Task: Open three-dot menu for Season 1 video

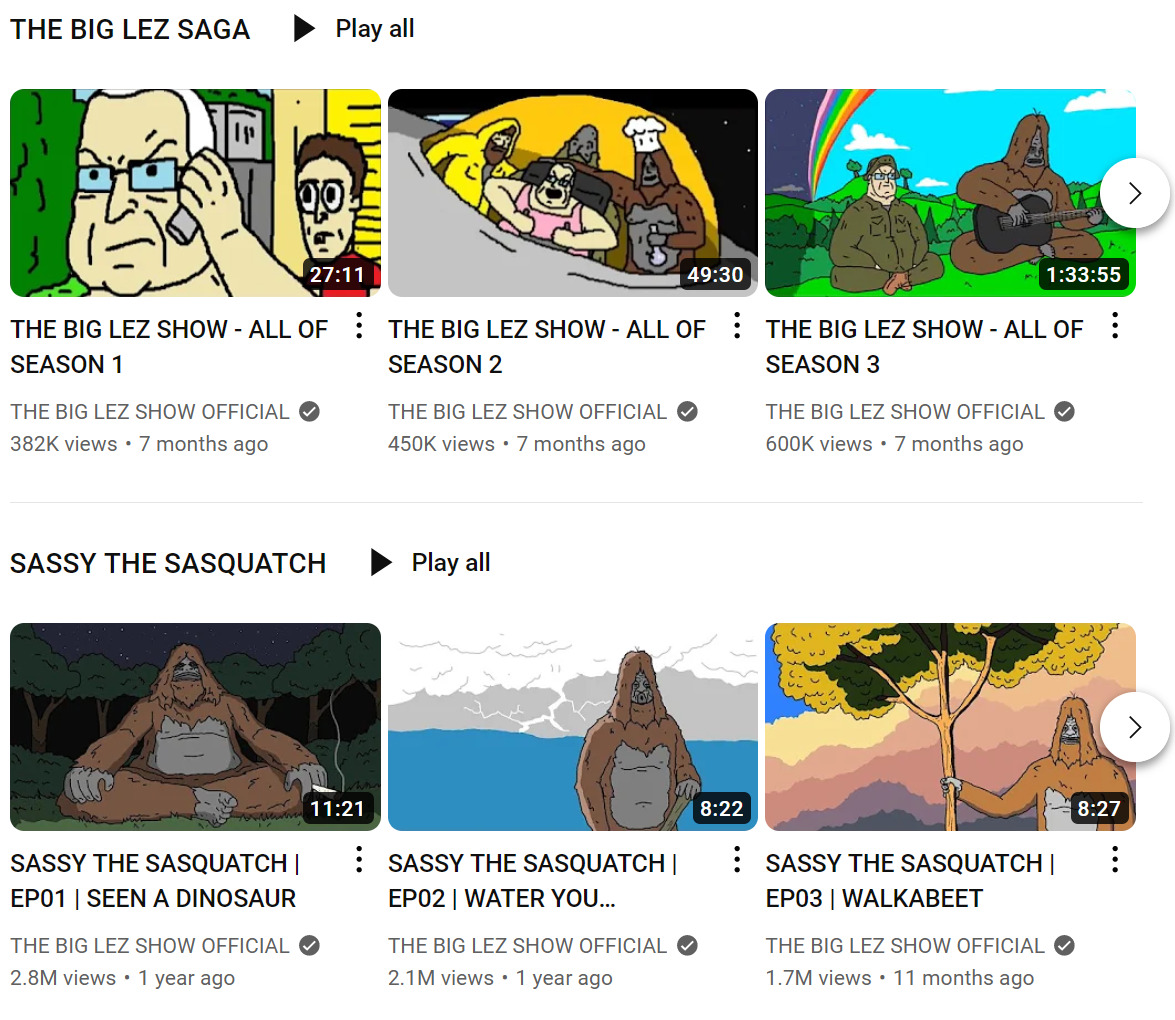Action: (360, 326)
